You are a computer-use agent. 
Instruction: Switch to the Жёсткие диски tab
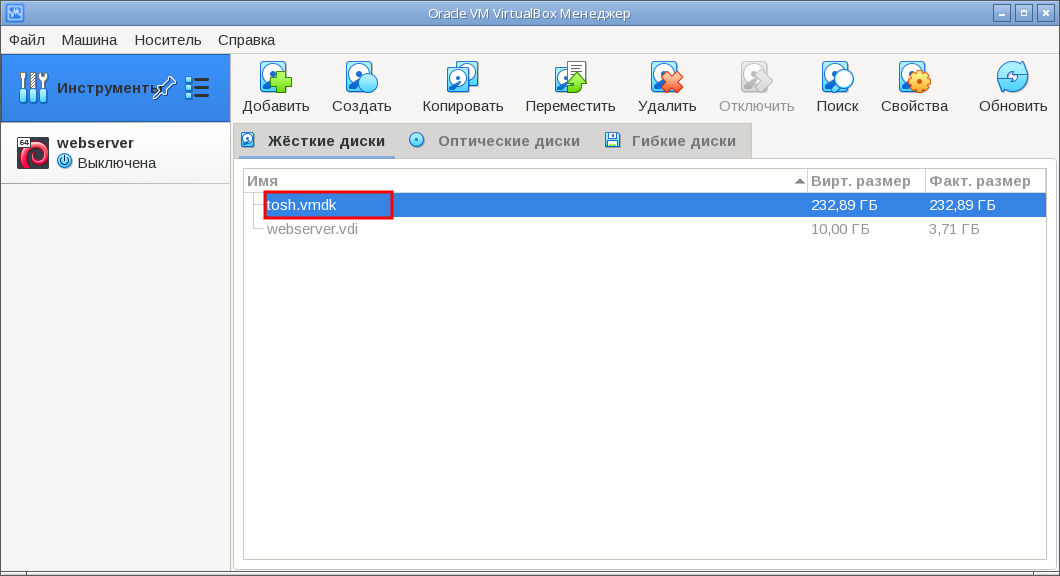coord(315,141)
